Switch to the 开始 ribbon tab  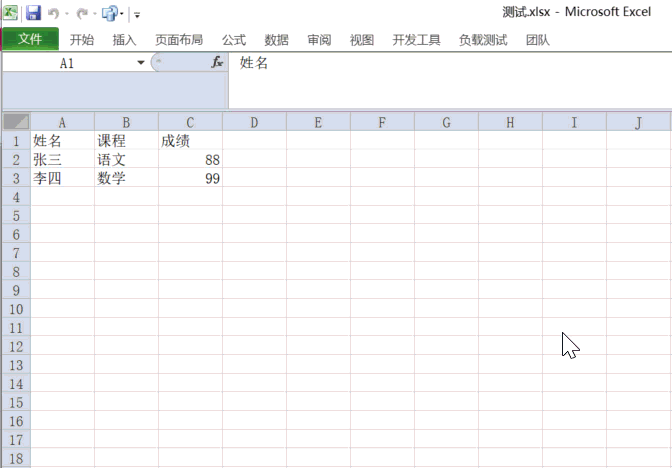[x=82, y=40]
